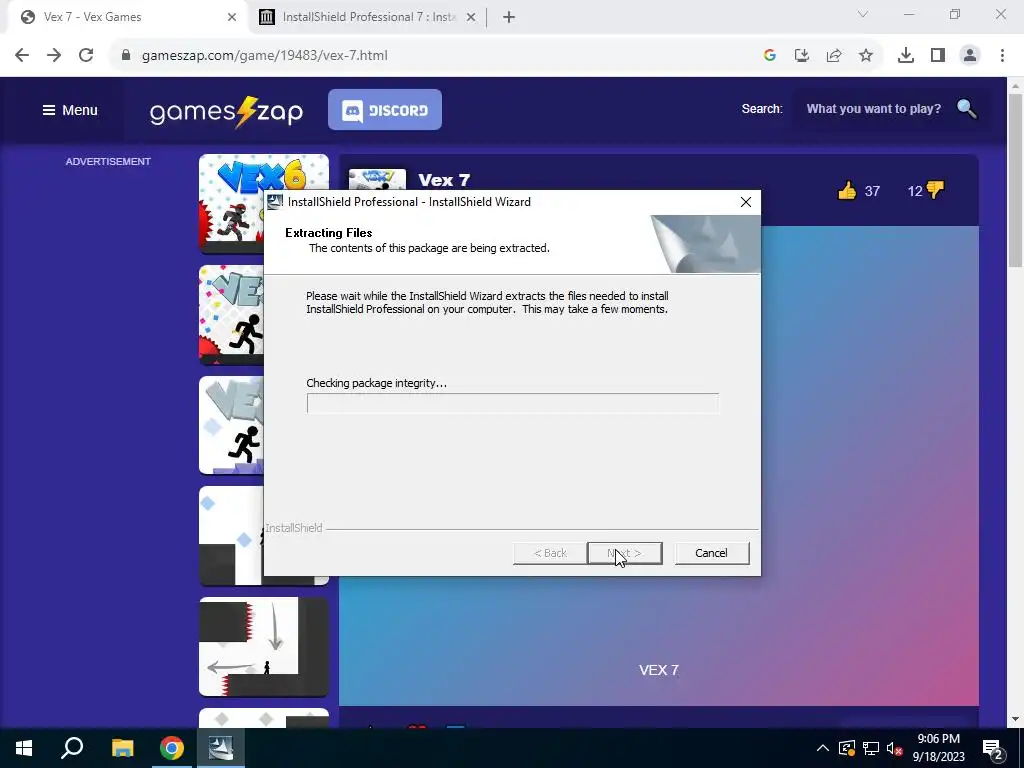The width and height of the screenshot is (1024, 768).
Task: Click the Next button in wizard
Action: (624, 553)
